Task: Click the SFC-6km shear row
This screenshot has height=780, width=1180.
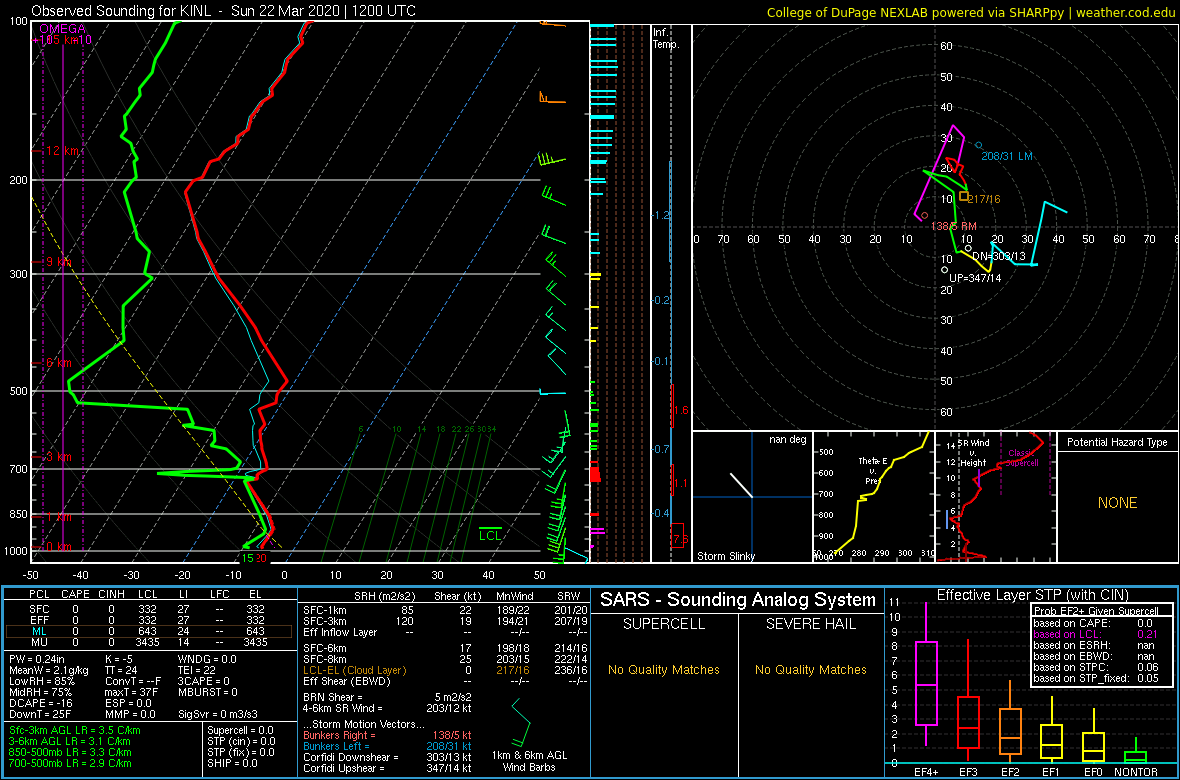Action: [445, 647]
